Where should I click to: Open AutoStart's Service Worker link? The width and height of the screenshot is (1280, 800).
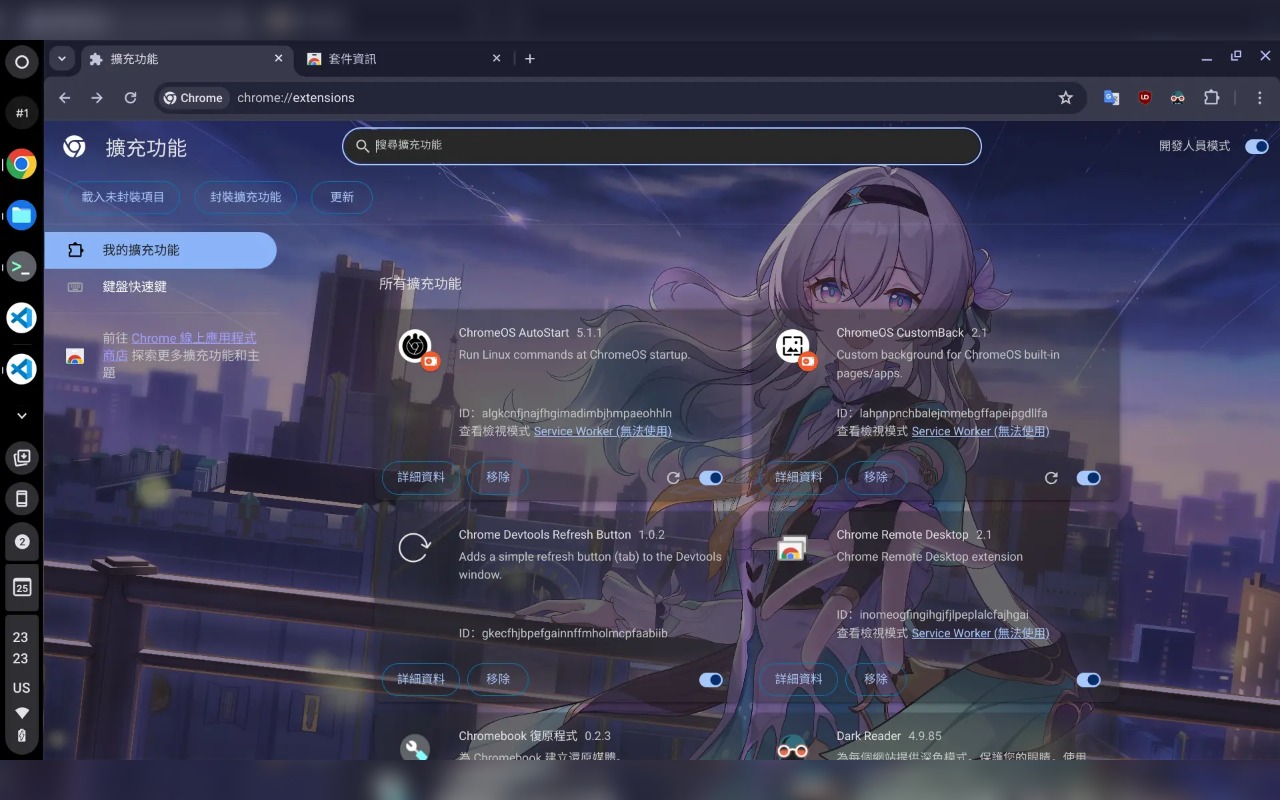603,432
